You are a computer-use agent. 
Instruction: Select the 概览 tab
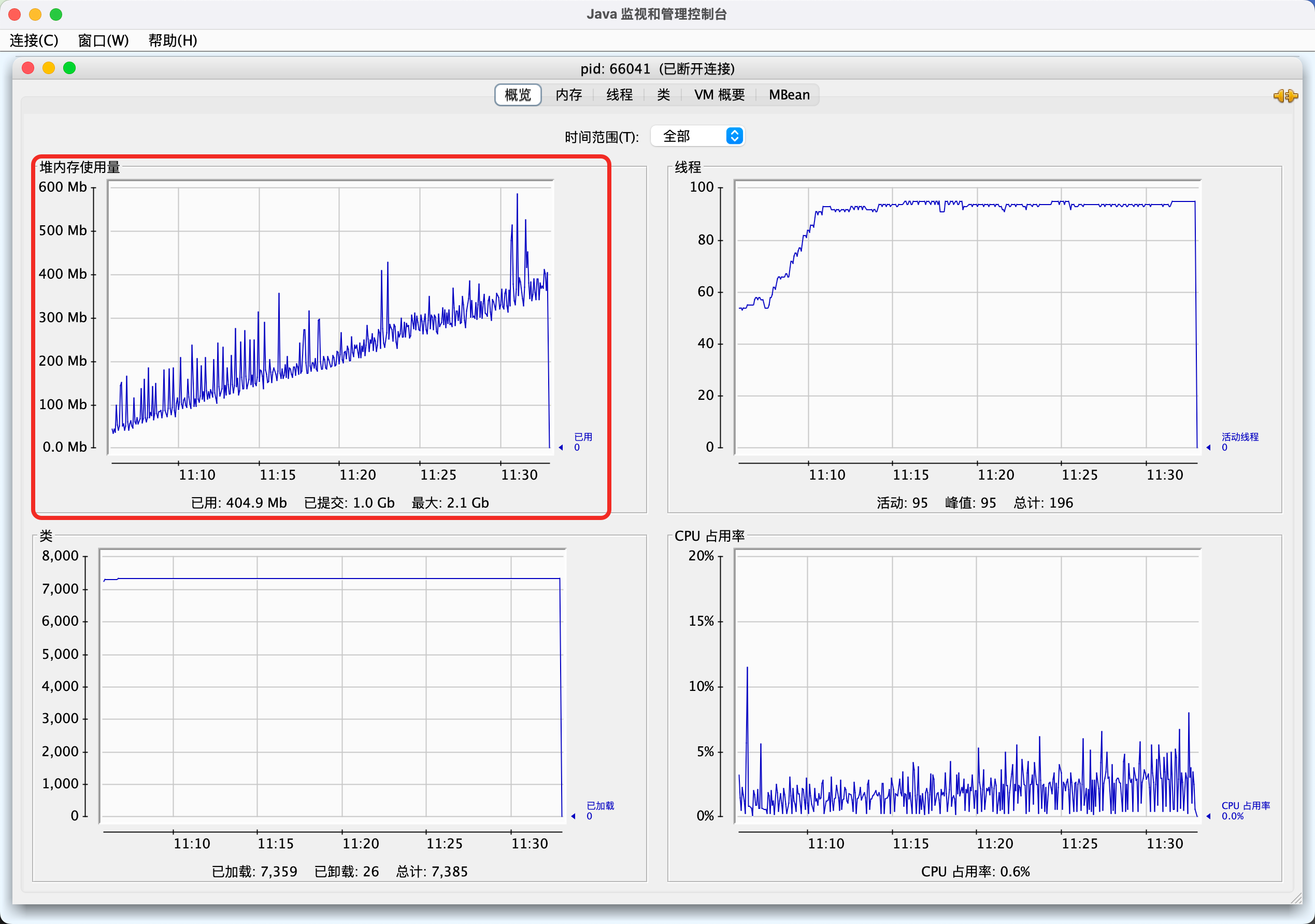(518, 95)
